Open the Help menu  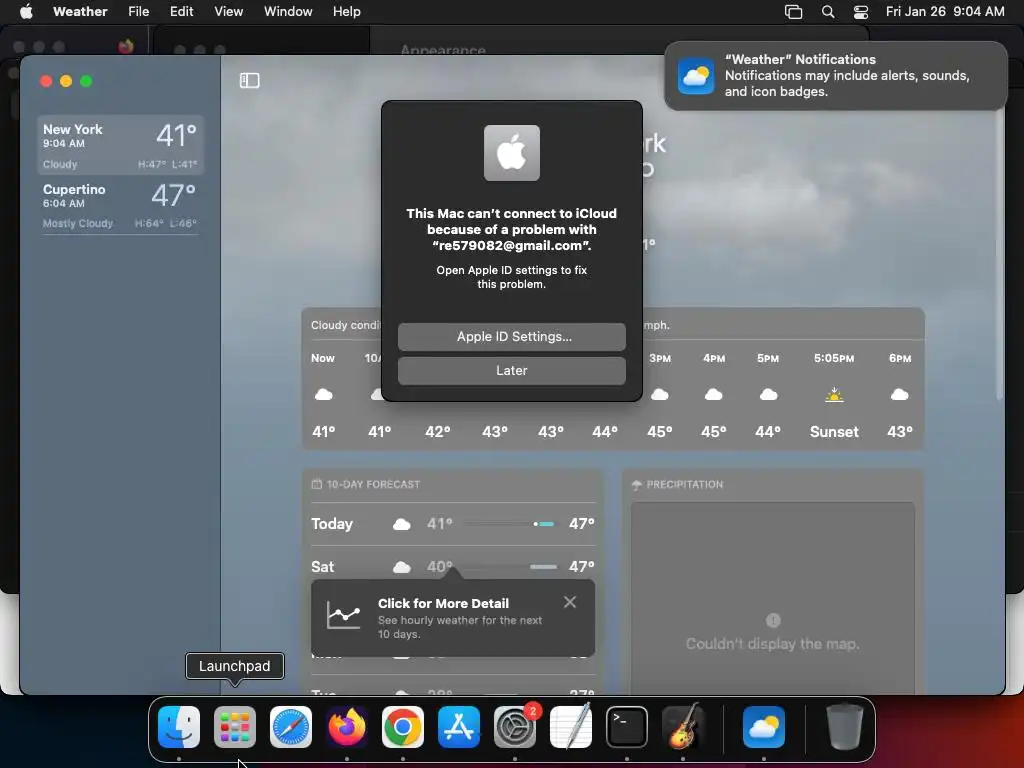point(346,12)
